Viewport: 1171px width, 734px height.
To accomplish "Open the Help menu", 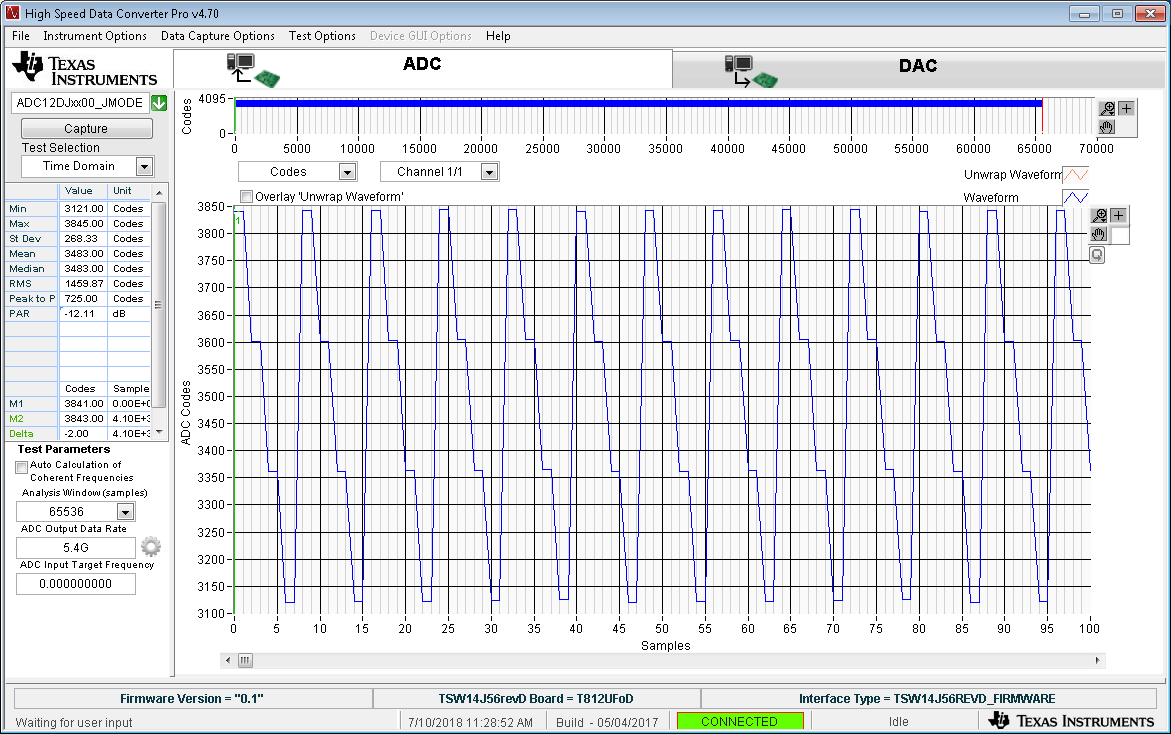I will [x=498, y=36].
